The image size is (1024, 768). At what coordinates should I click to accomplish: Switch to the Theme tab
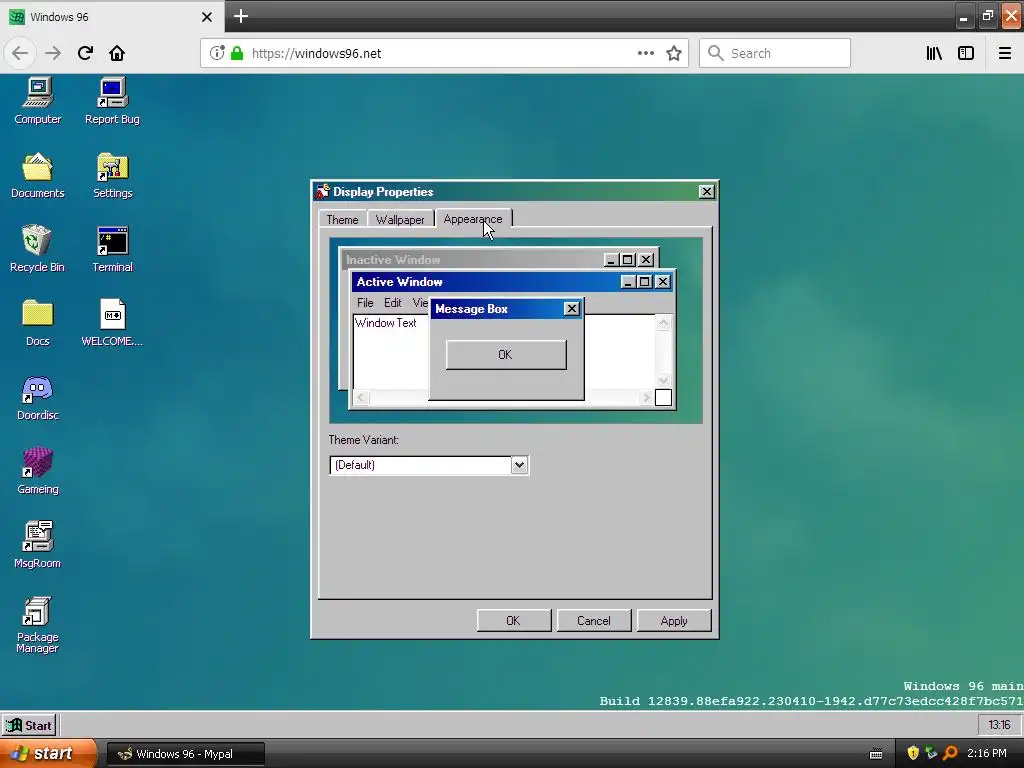point(342,219)
